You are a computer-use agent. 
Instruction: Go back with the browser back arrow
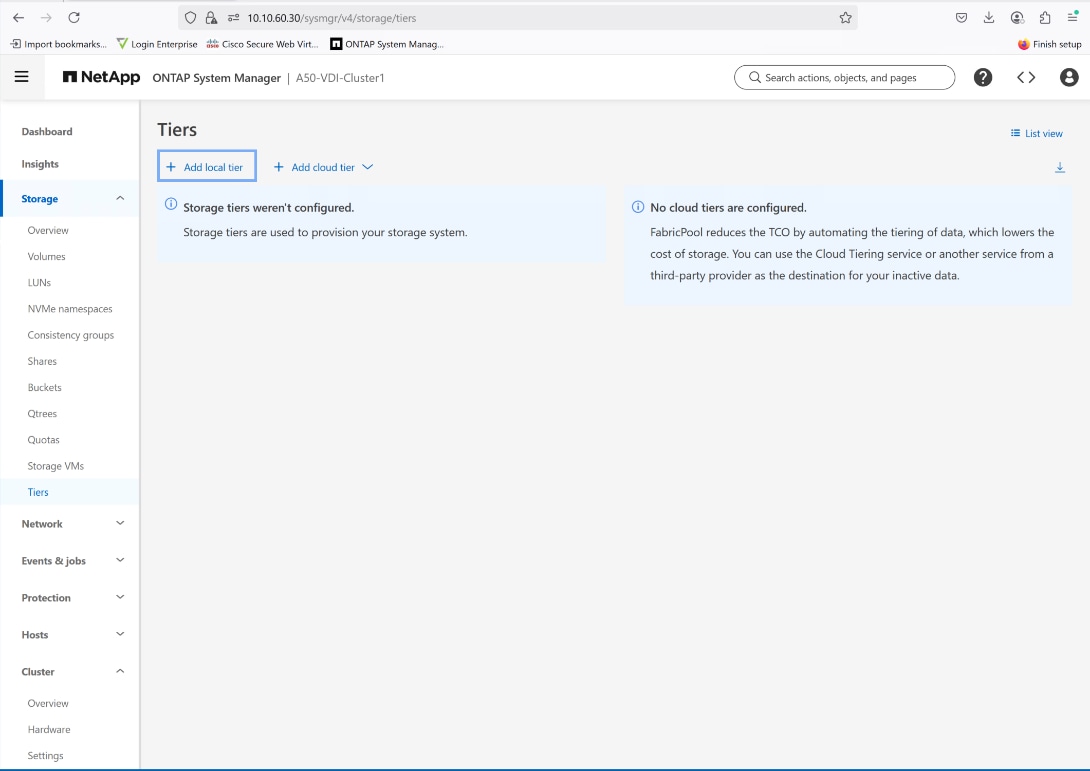[19, 17]
